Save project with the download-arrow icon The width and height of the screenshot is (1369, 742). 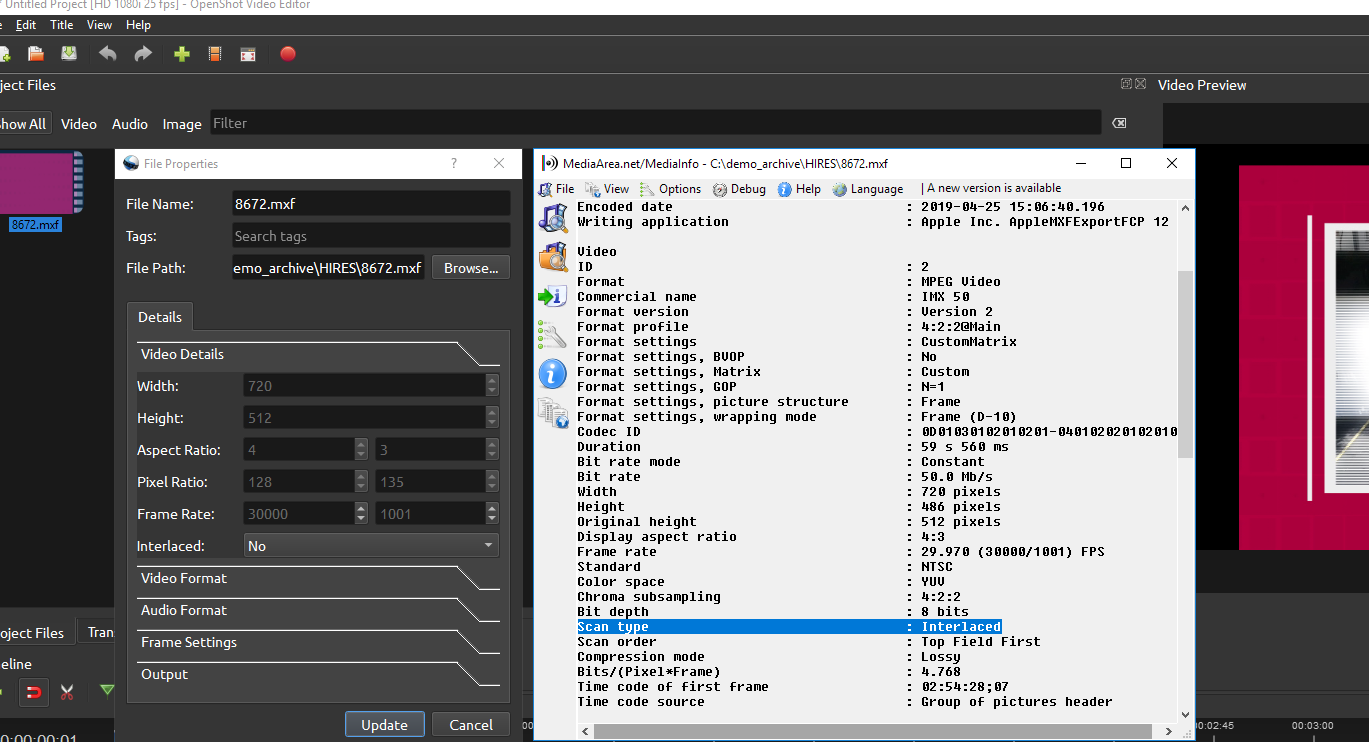pos(69,54)
